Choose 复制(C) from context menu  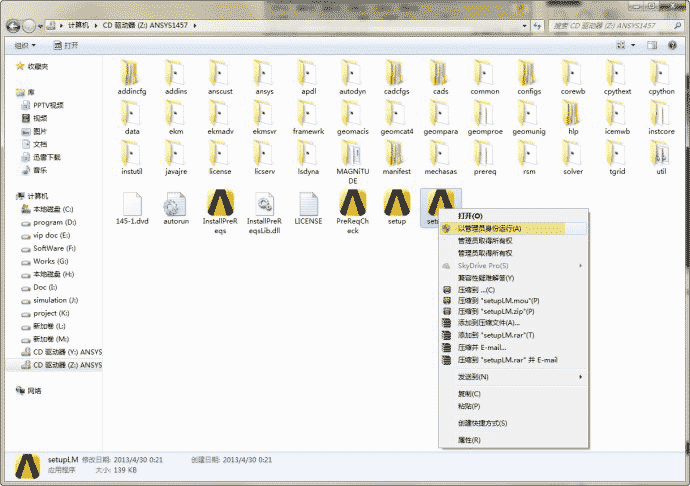(x=514, y=394)
